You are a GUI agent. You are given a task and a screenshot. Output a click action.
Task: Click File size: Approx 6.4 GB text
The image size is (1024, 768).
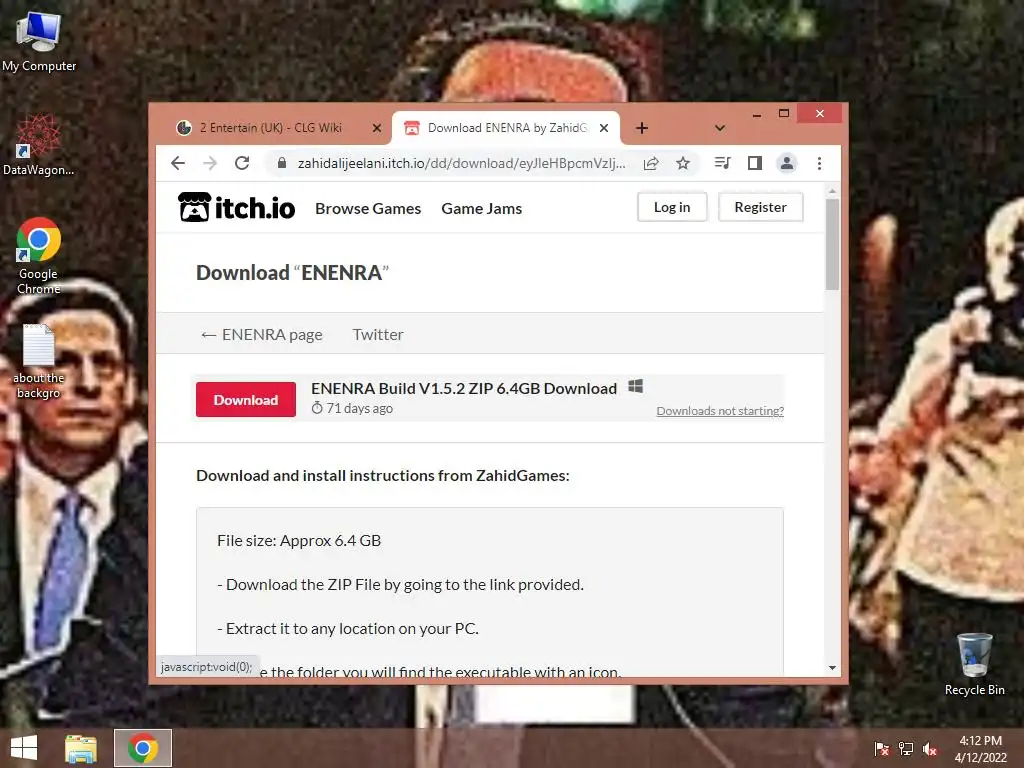click(x=298, y=541)
